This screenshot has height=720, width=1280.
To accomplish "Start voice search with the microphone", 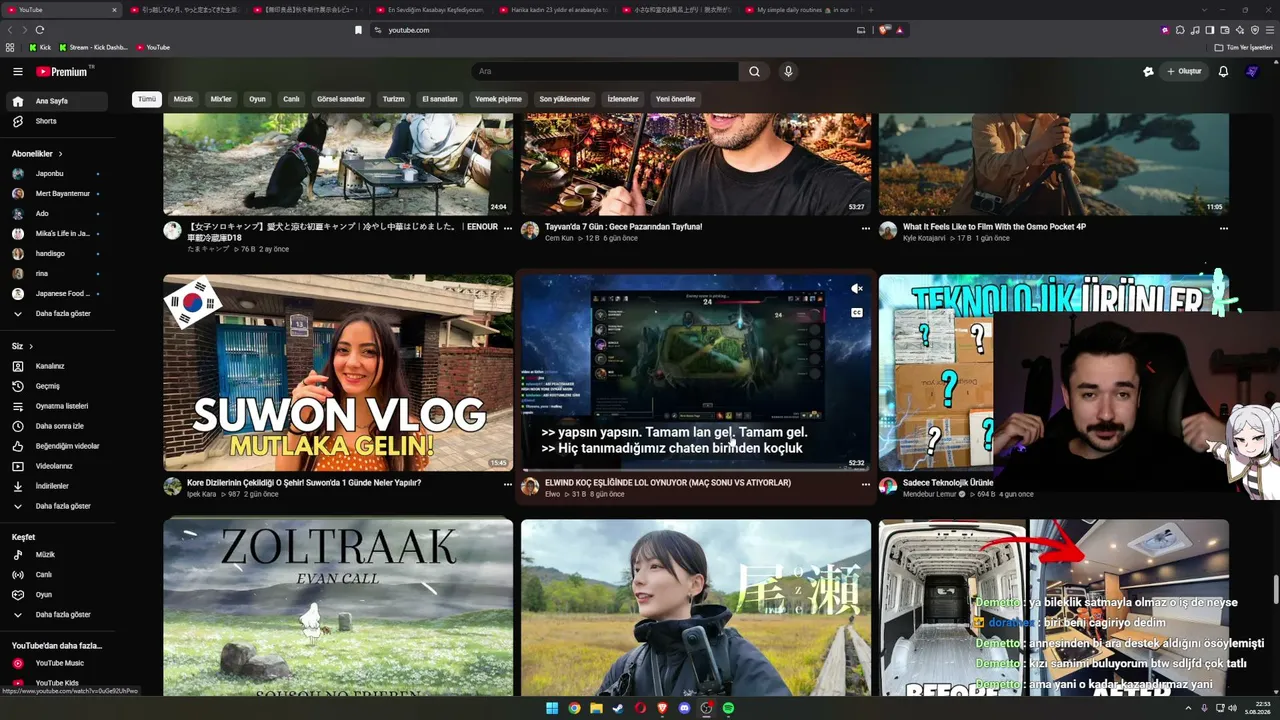I will click(788, 72).
